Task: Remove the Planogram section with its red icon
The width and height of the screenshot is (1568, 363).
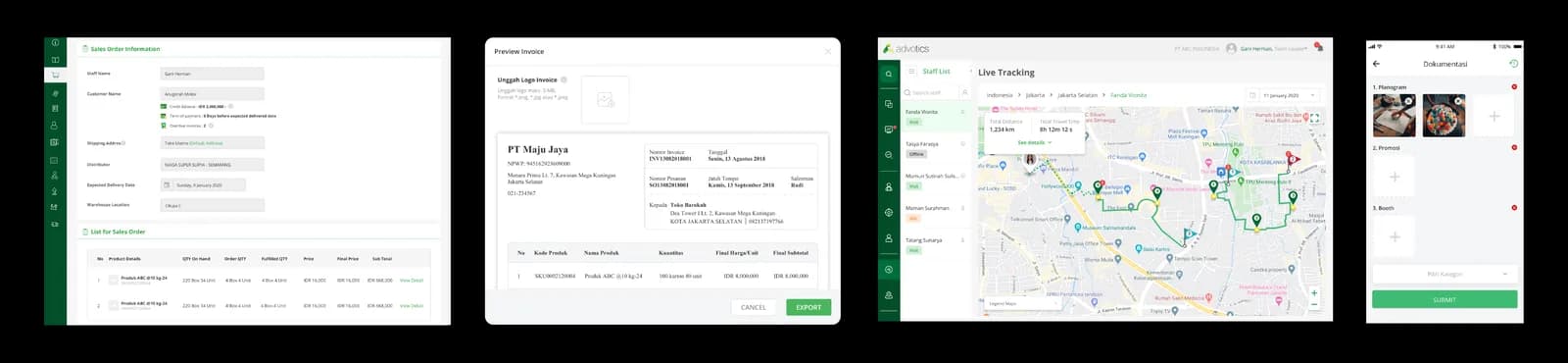Action: [x=1514, y=87]
